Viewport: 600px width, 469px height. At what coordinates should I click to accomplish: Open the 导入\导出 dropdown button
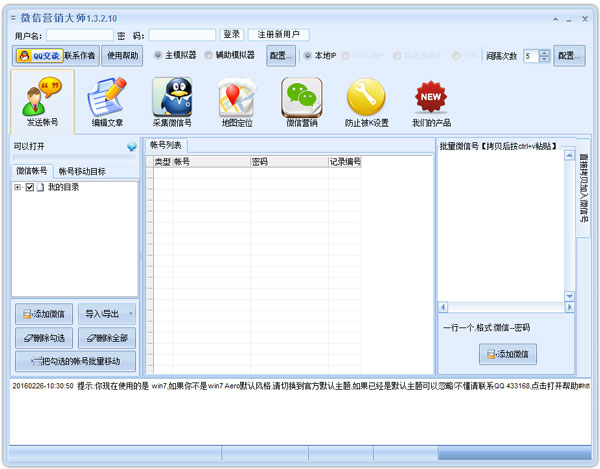click(107, 314)
